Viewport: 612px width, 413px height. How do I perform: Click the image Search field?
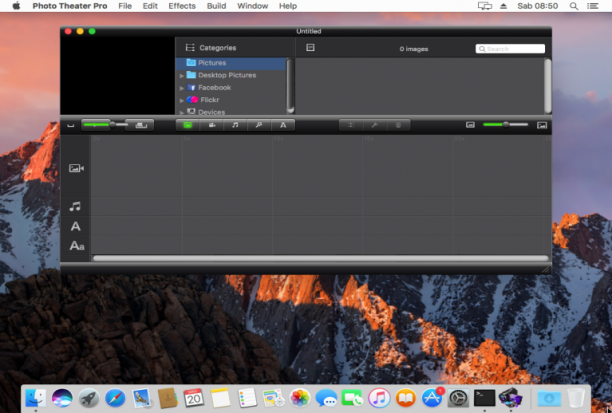coord(510,49)
